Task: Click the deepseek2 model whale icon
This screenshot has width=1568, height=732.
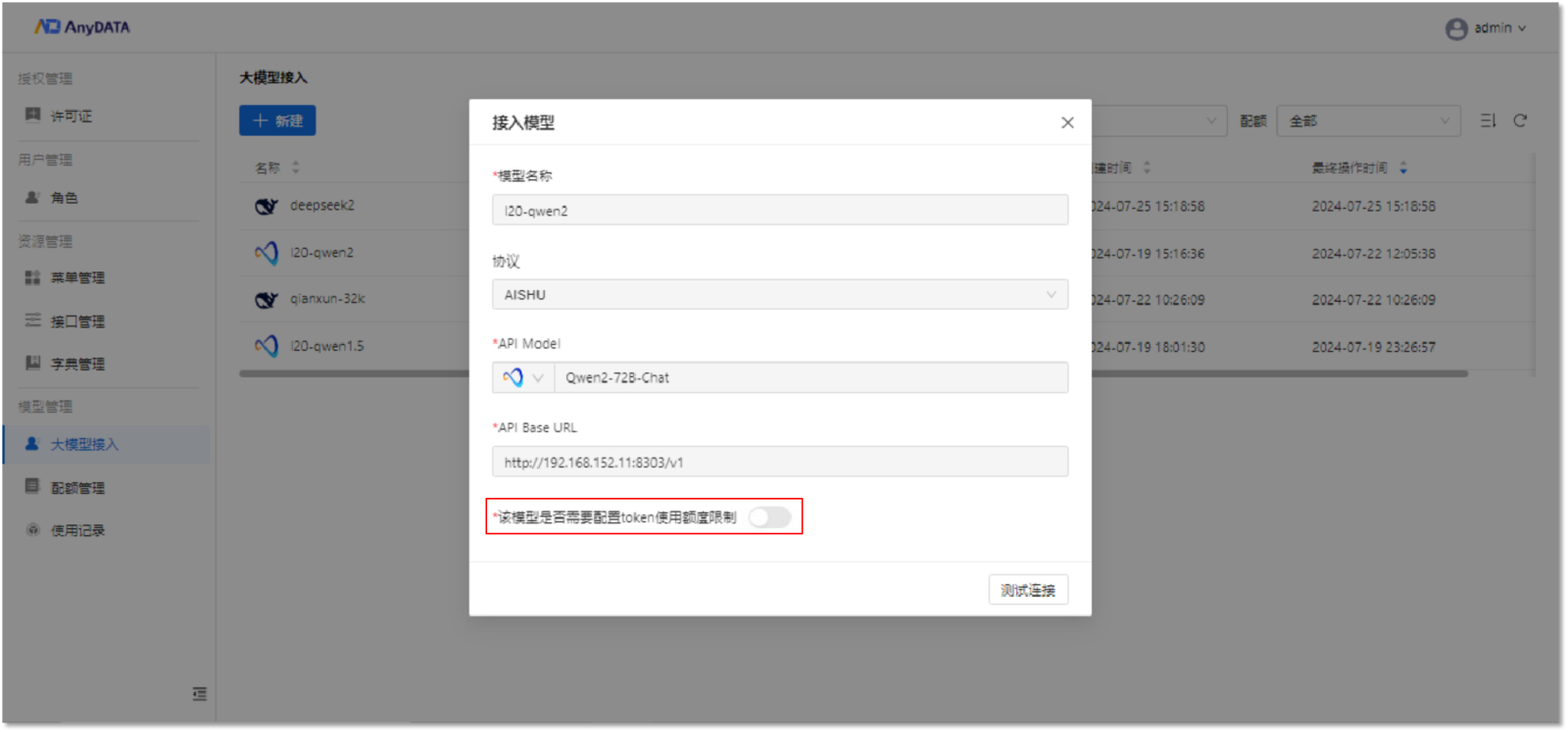Action: point(266,206)
